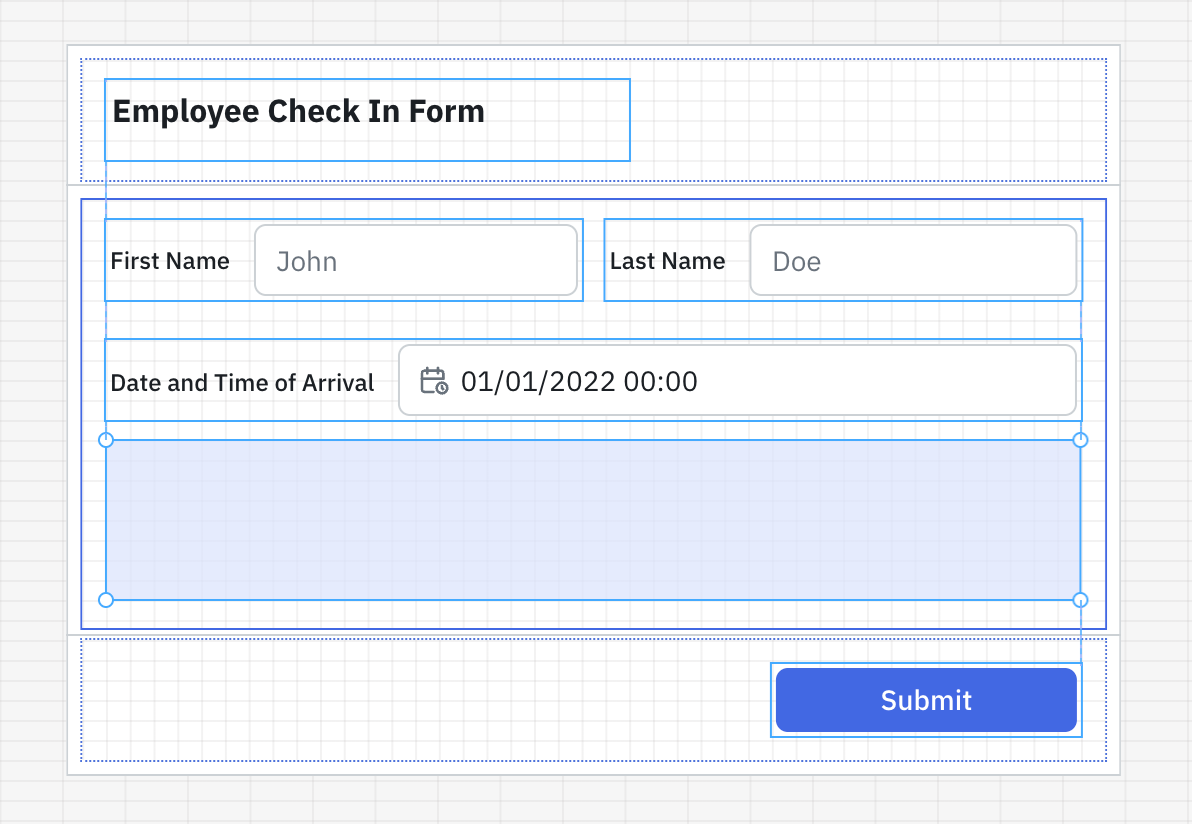Click the bottom-left resize handle of the selected widget

[x=105, y=600]
